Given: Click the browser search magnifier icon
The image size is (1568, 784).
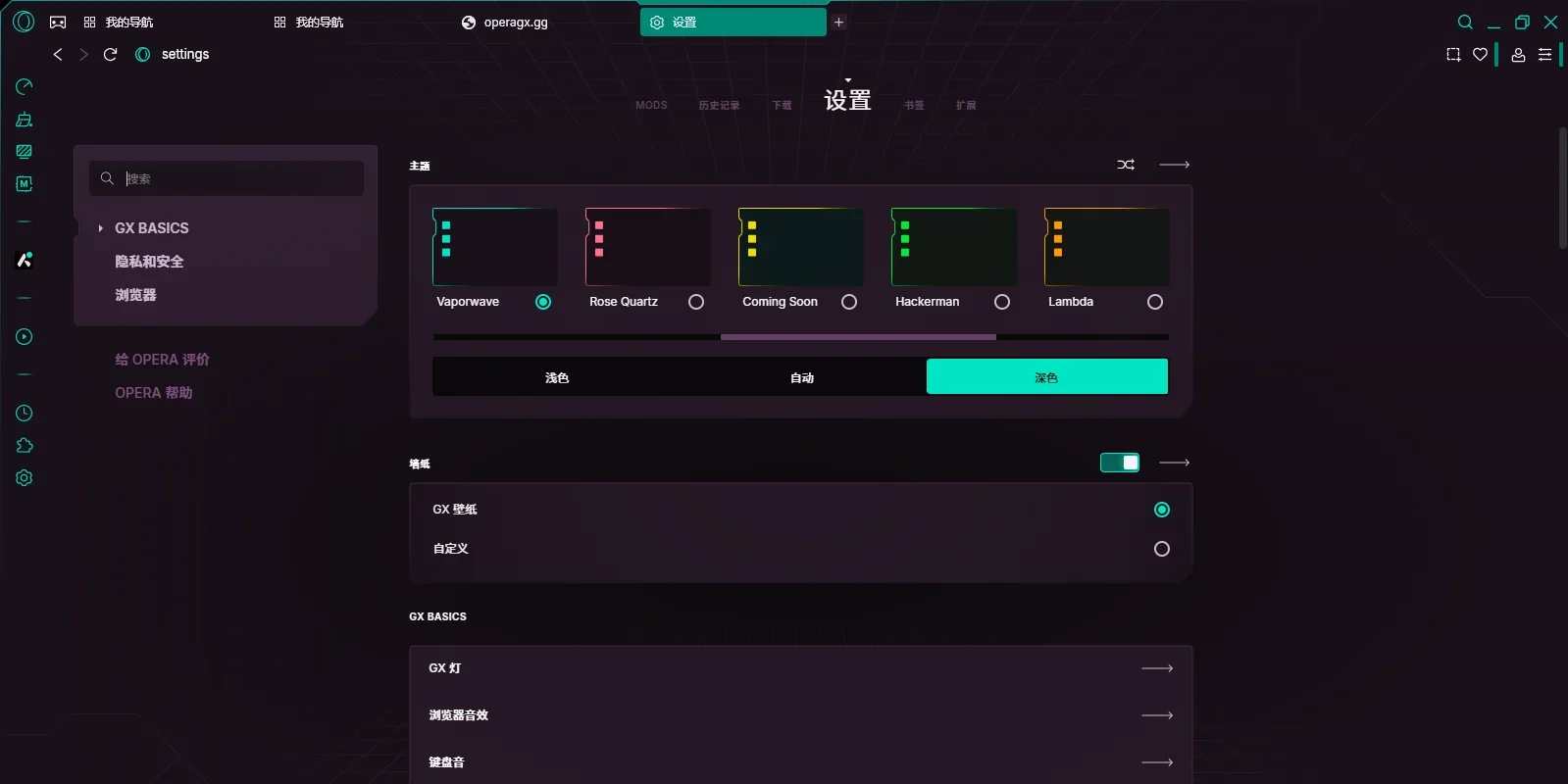Looking at the screenshot, I should pos(1465,22).
